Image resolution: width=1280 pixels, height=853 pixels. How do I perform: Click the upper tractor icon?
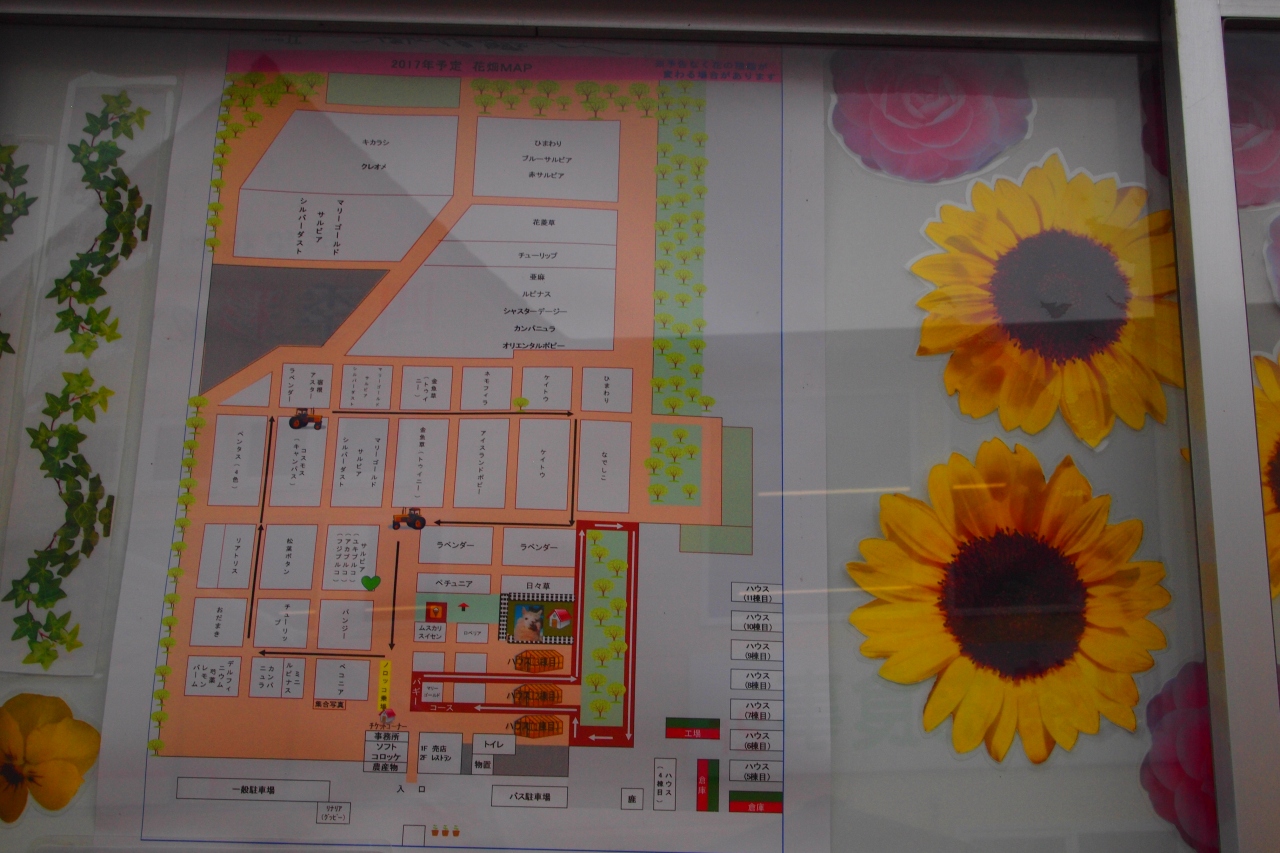tap(306, 418)
